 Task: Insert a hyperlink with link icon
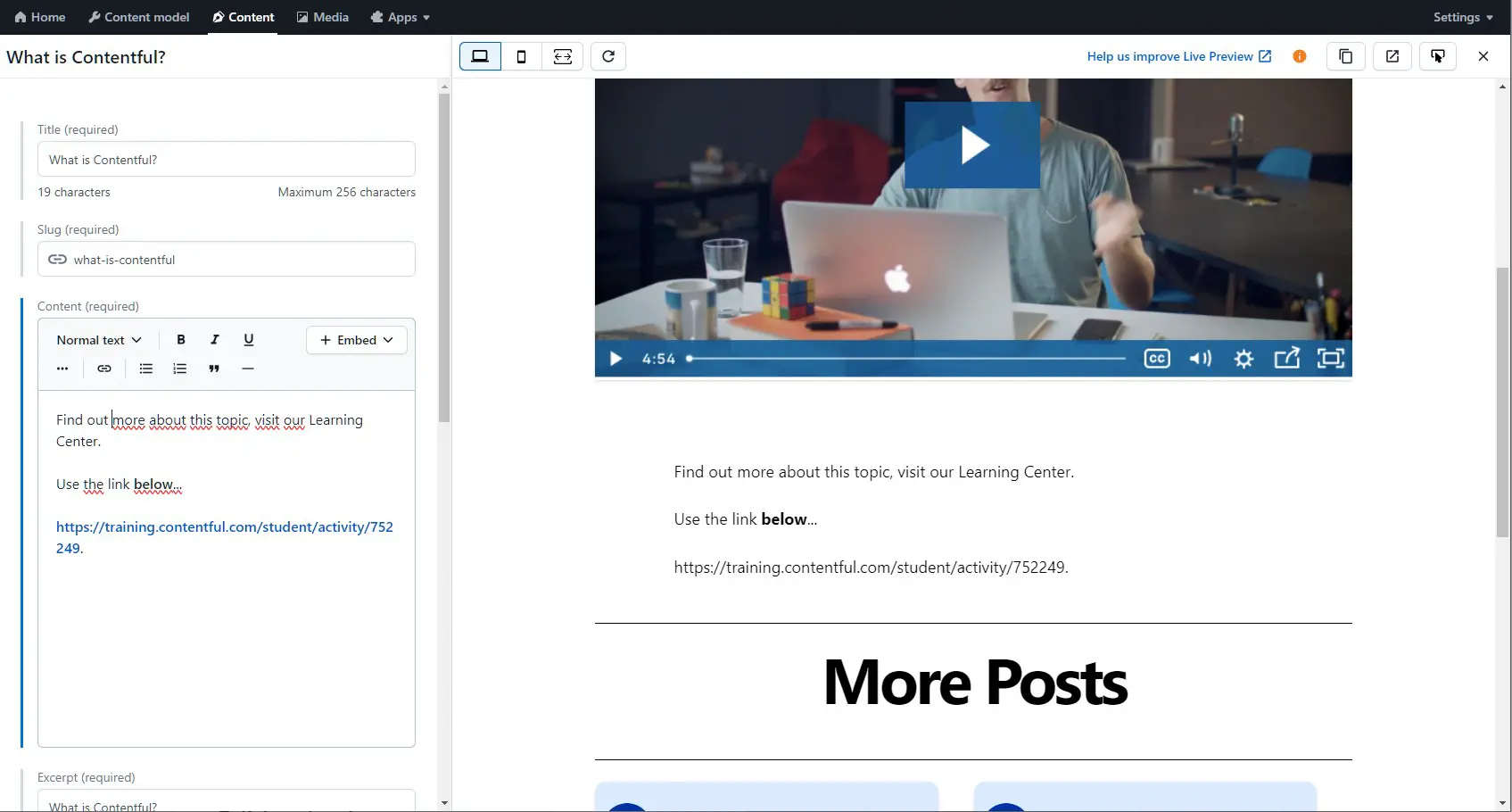[104, 369]
